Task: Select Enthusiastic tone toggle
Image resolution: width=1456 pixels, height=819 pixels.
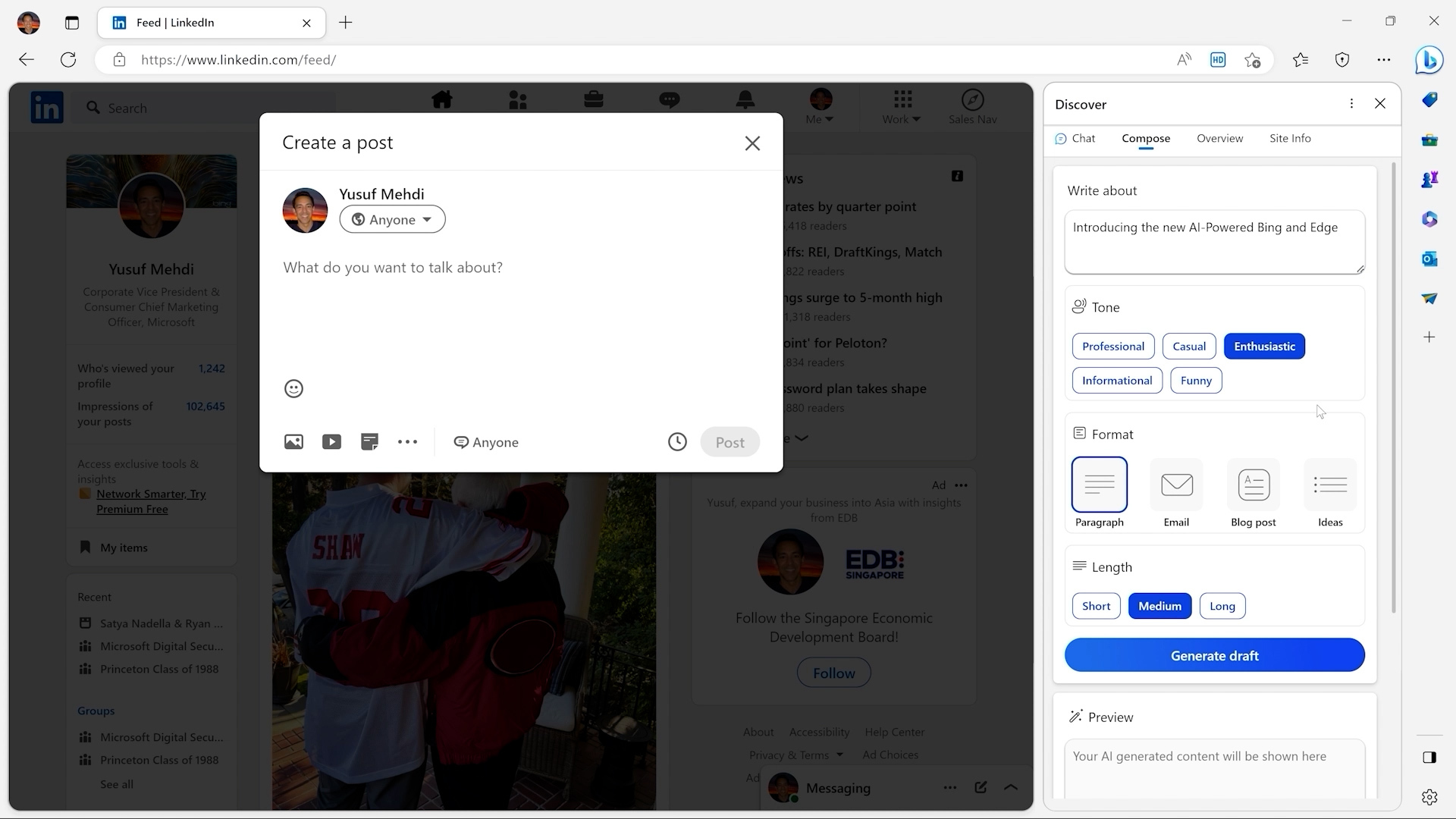Action: click(1264, 346)
